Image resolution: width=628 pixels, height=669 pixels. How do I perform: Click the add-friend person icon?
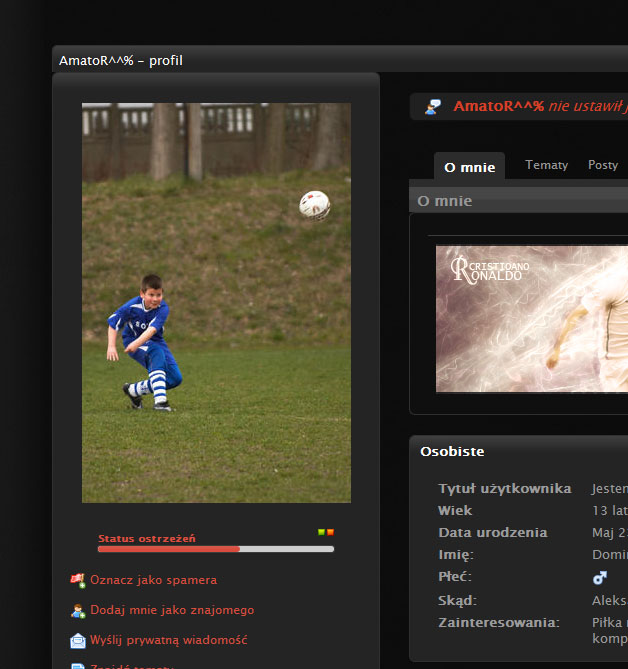(x=77, y=610)
